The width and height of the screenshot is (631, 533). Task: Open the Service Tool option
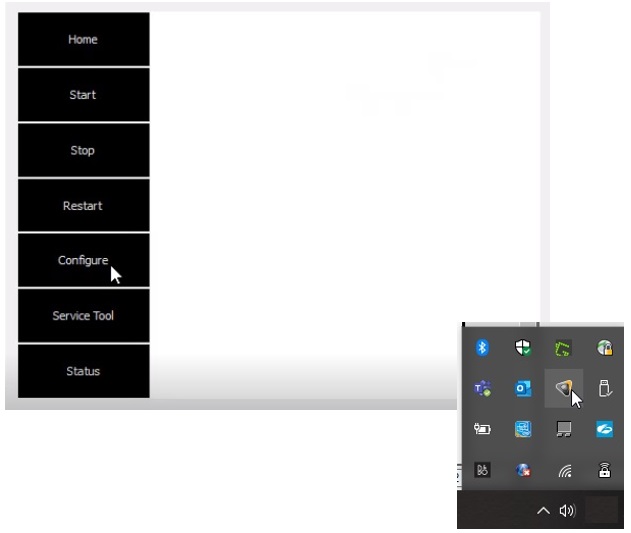(83, 316)
